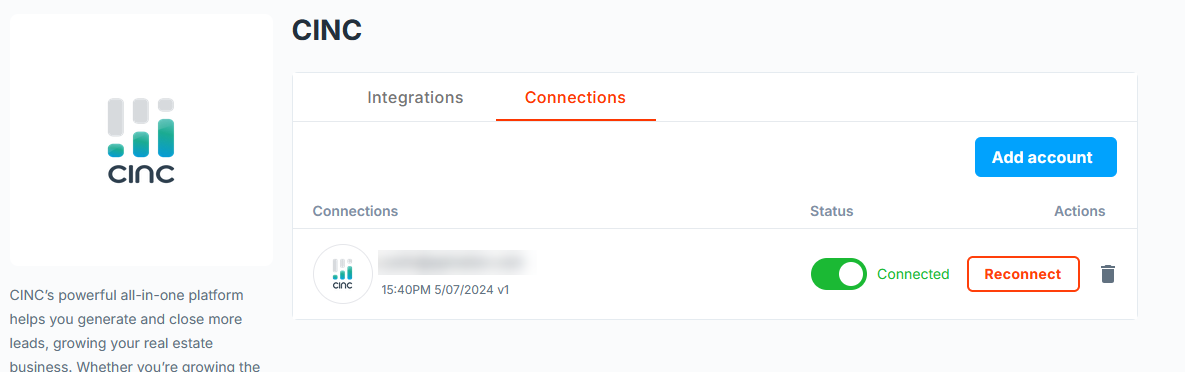The width and height of the screenshot is (1185, 372).
Task: Open the CINC logo card on the left
Action: click(x=141, y=140)
